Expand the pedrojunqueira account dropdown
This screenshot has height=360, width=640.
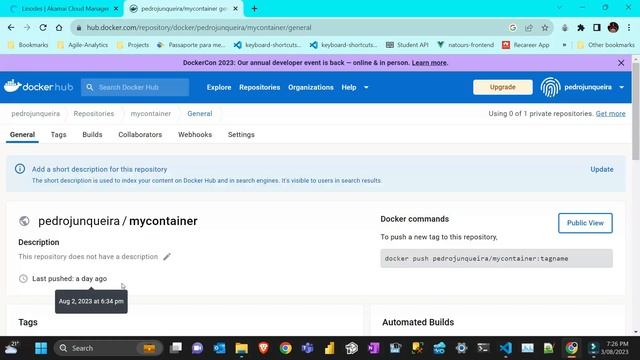pos(621,87)
